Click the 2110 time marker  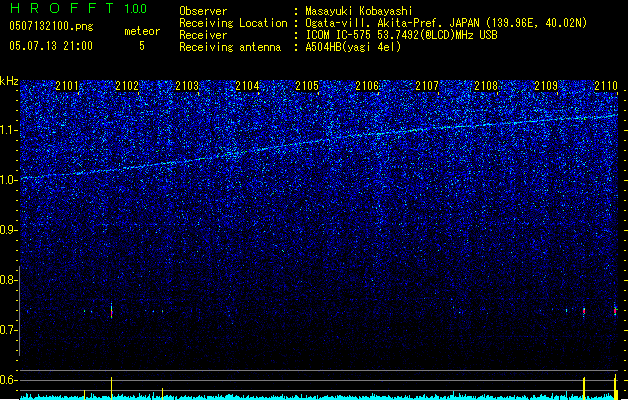606,86
